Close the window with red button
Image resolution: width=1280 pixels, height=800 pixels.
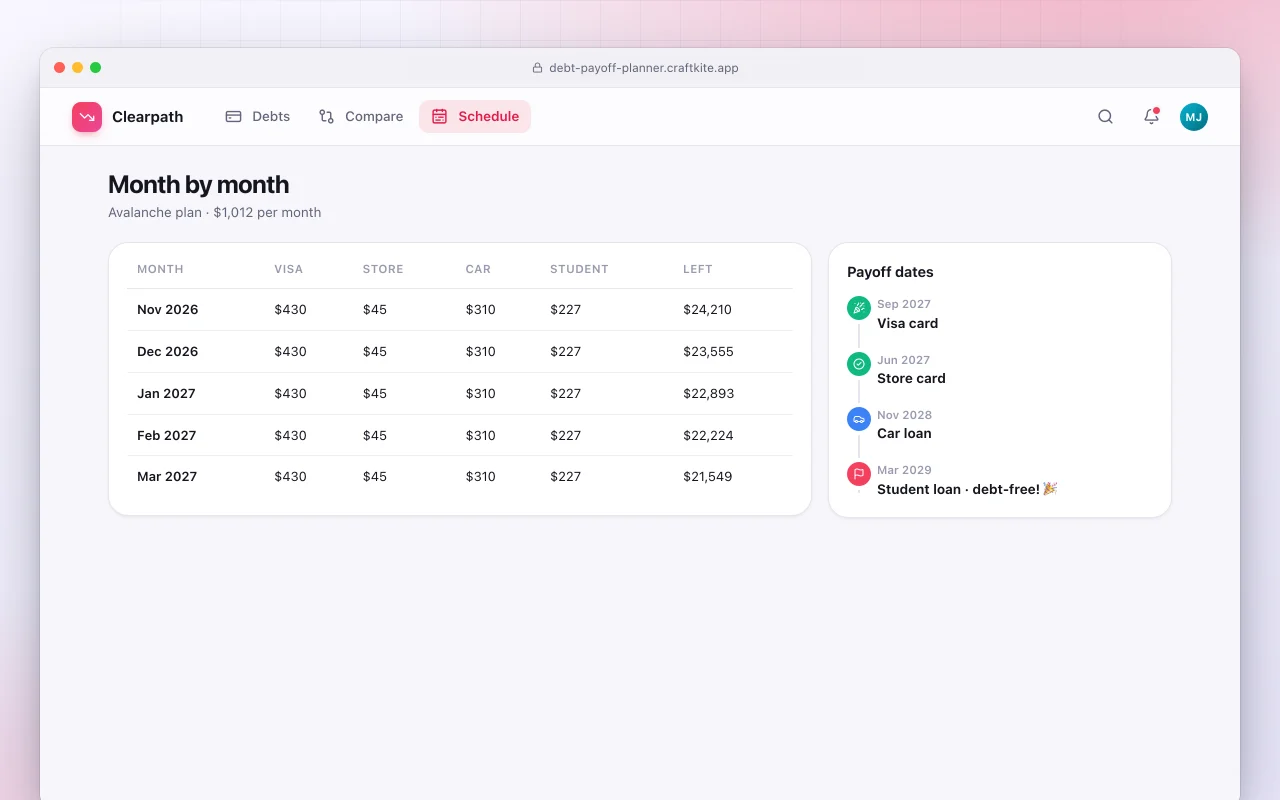tap(59, 68)
